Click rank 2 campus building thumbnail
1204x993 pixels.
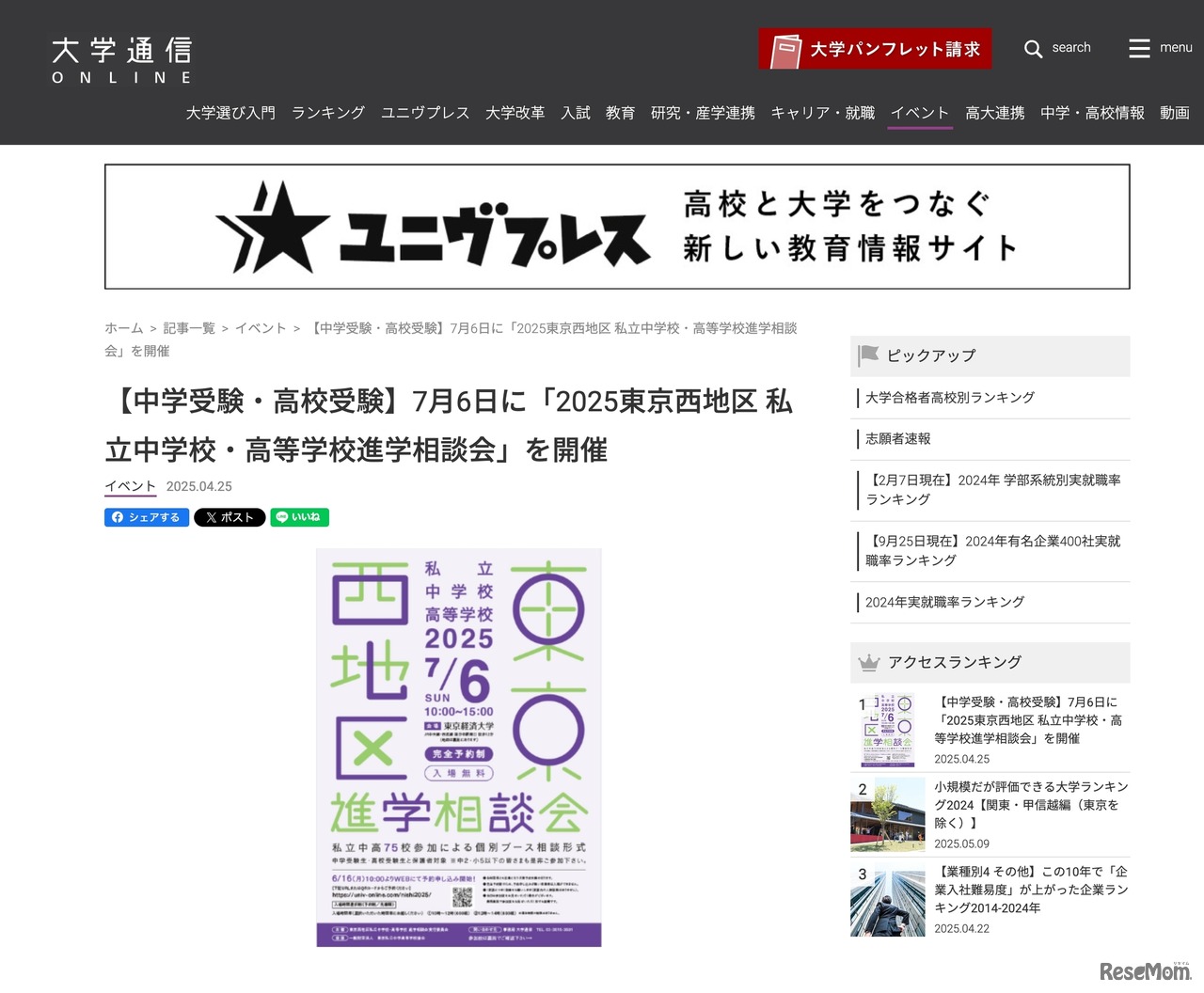[x=888, y=815]
